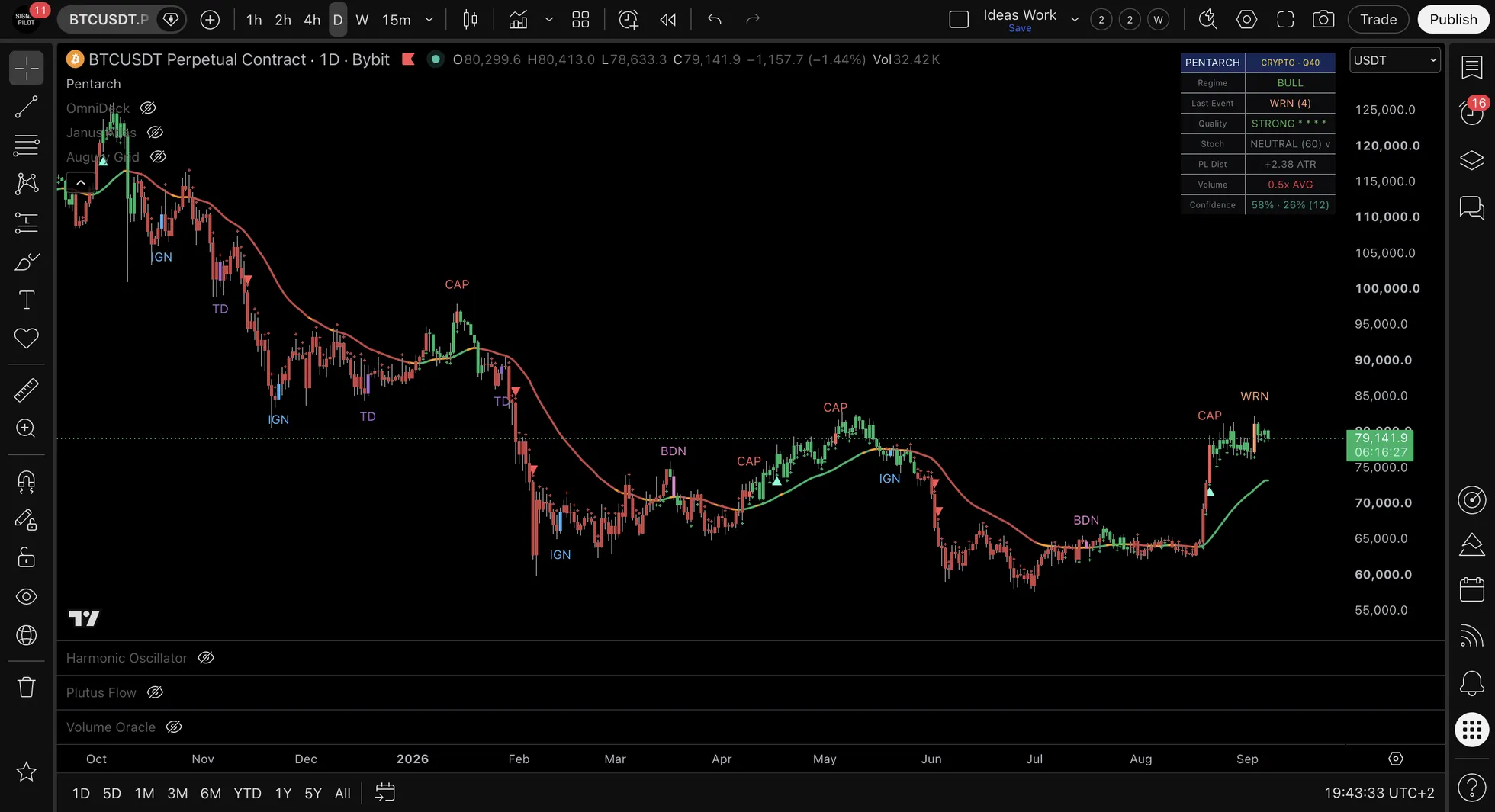Viewport: 1495px width, 812px height.
Task: Open BTCUSDT.P symbol search
Action: [108, 19]
